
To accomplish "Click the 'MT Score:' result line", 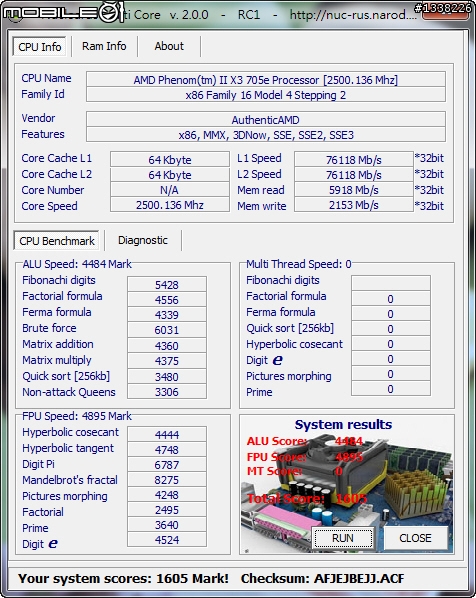I will [294, 471].
